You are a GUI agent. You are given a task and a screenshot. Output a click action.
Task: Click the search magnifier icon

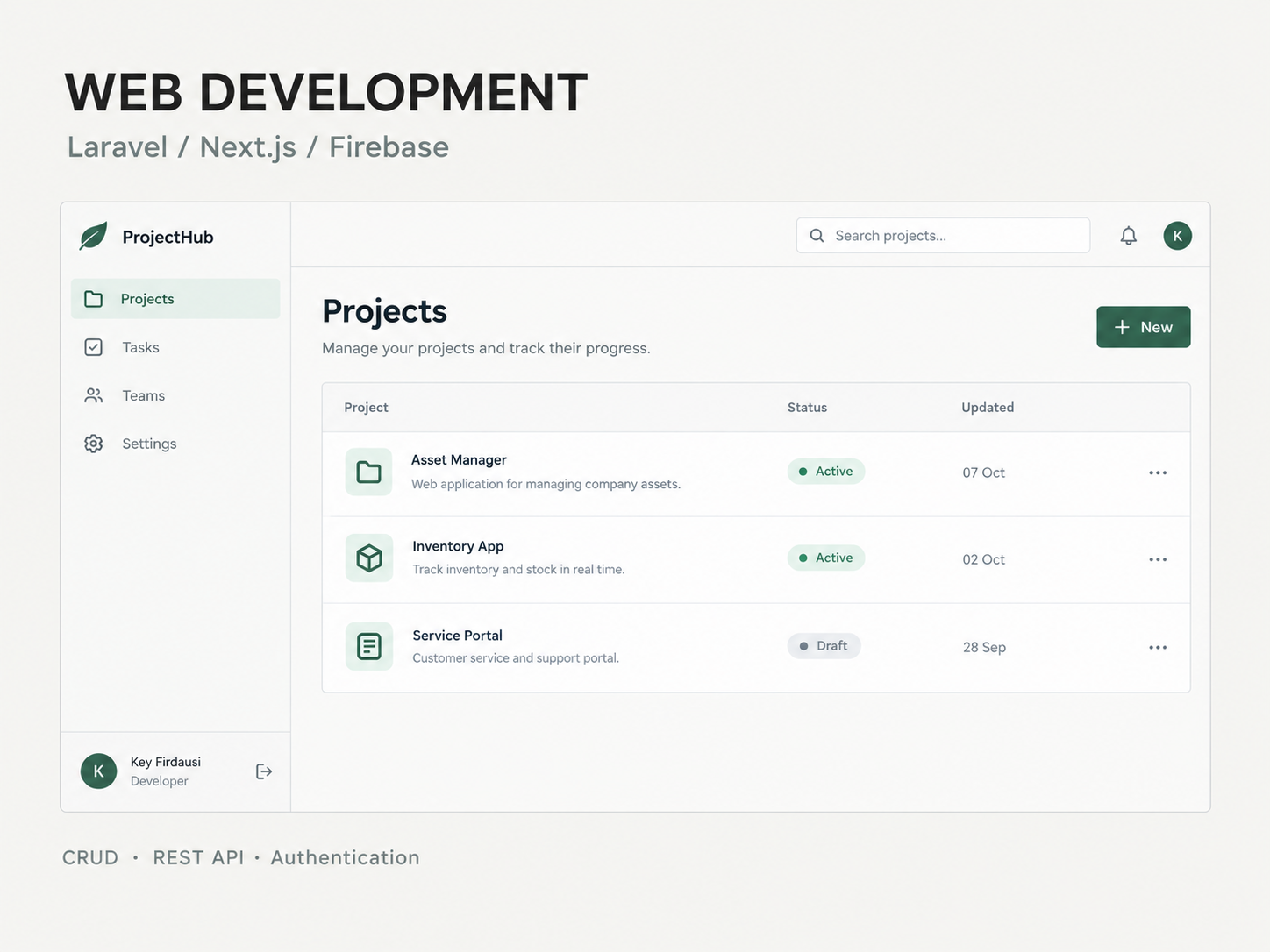pyautogui.click(x=817, y=236)
